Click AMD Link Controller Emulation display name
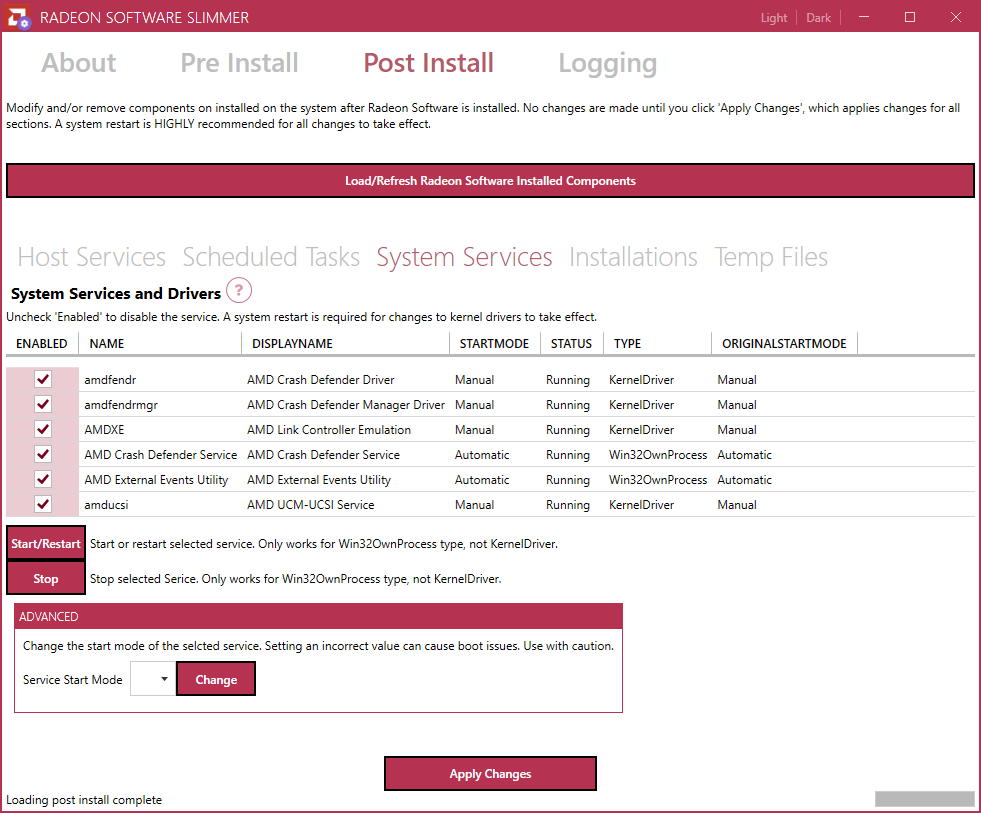Viewport: 981px width, 813px height. (x=329, y=430)
